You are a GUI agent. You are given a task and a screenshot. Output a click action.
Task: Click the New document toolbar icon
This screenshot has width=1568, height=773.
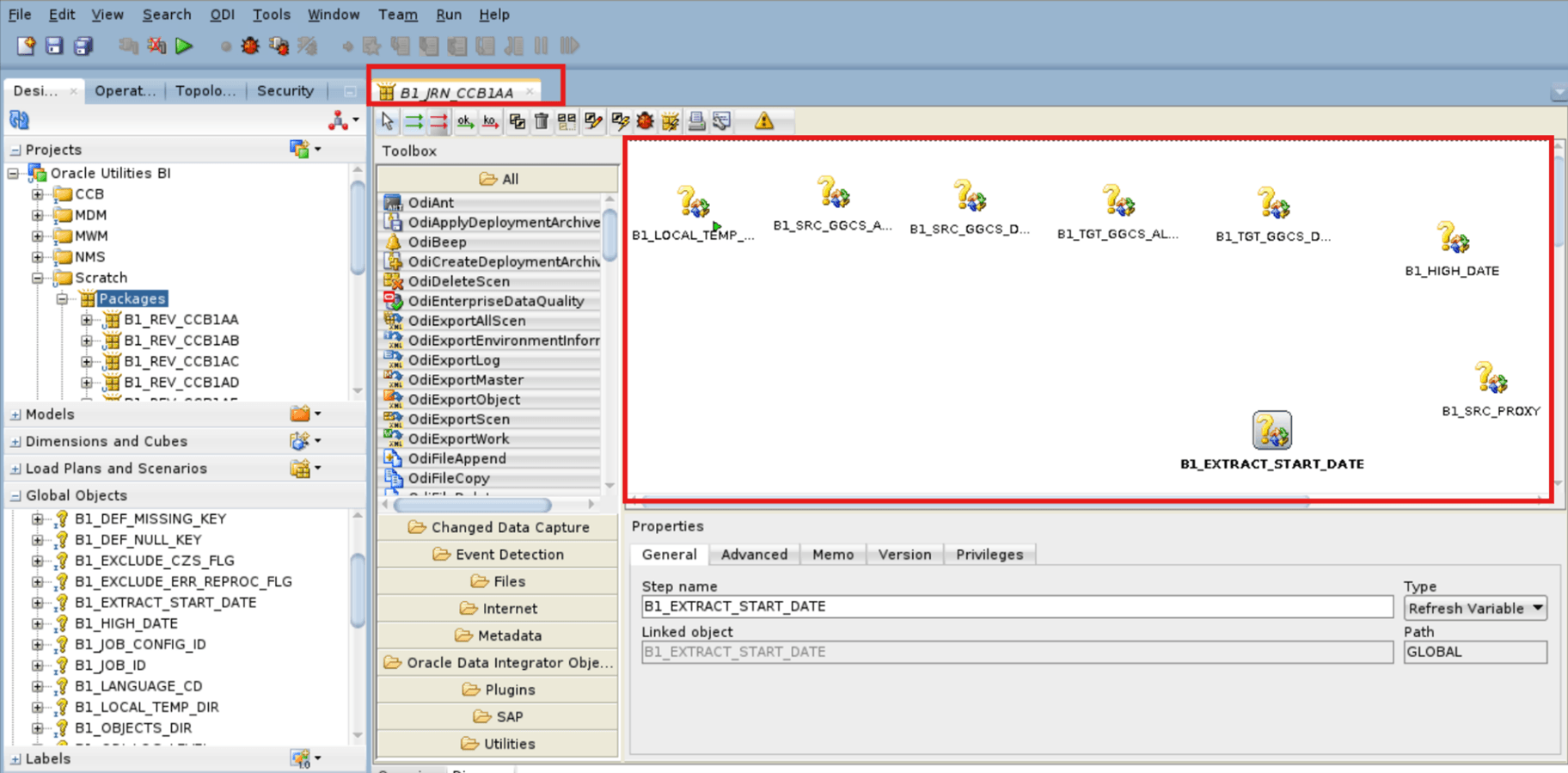26,46
